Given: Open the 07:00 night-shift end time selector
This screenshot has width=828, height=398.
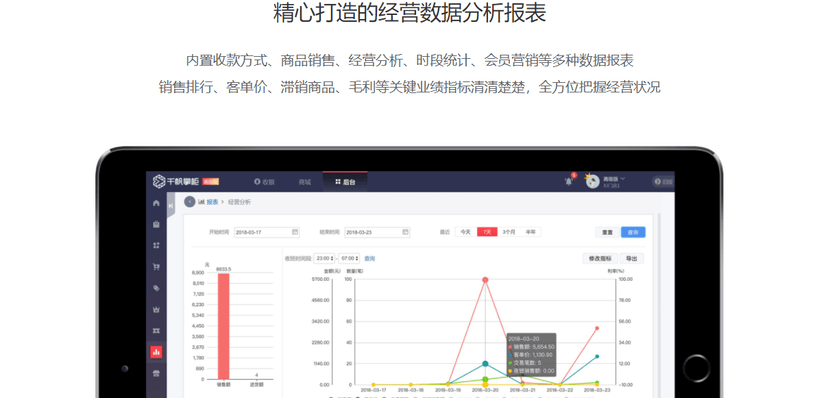Looking at the screenshot, I should (349, 259).
